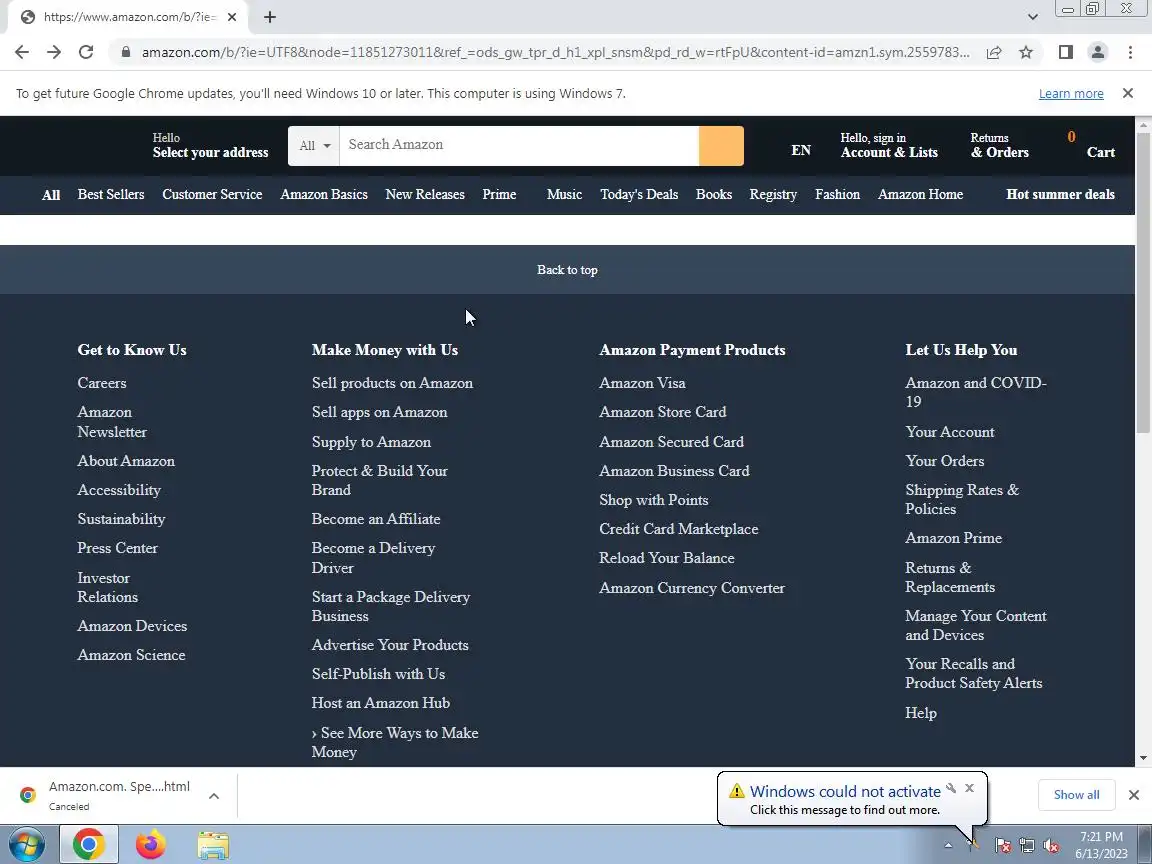Open Amazon Prime footer link
Image resolution: width=1152 pixels, height=864 pixels.
pyautogui.click(x=953, y=538)
